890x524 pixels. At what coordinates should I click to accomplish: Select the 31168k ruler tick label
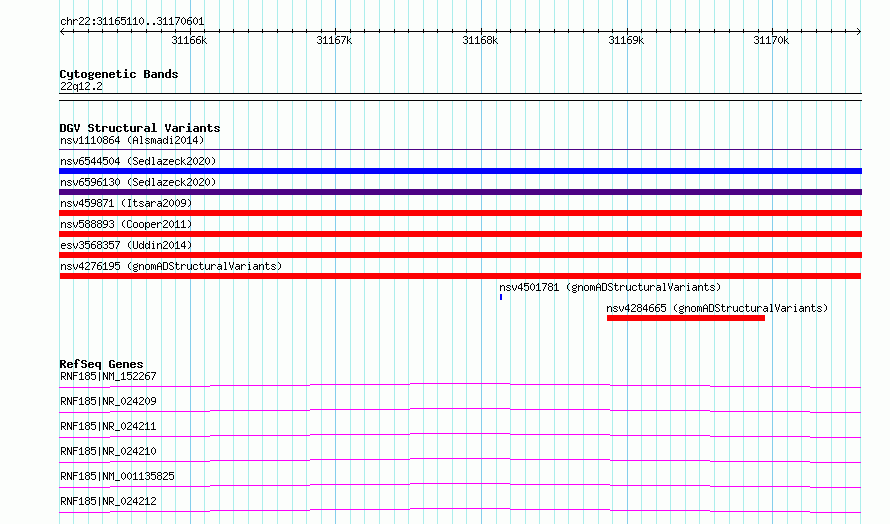pos(480,40)
